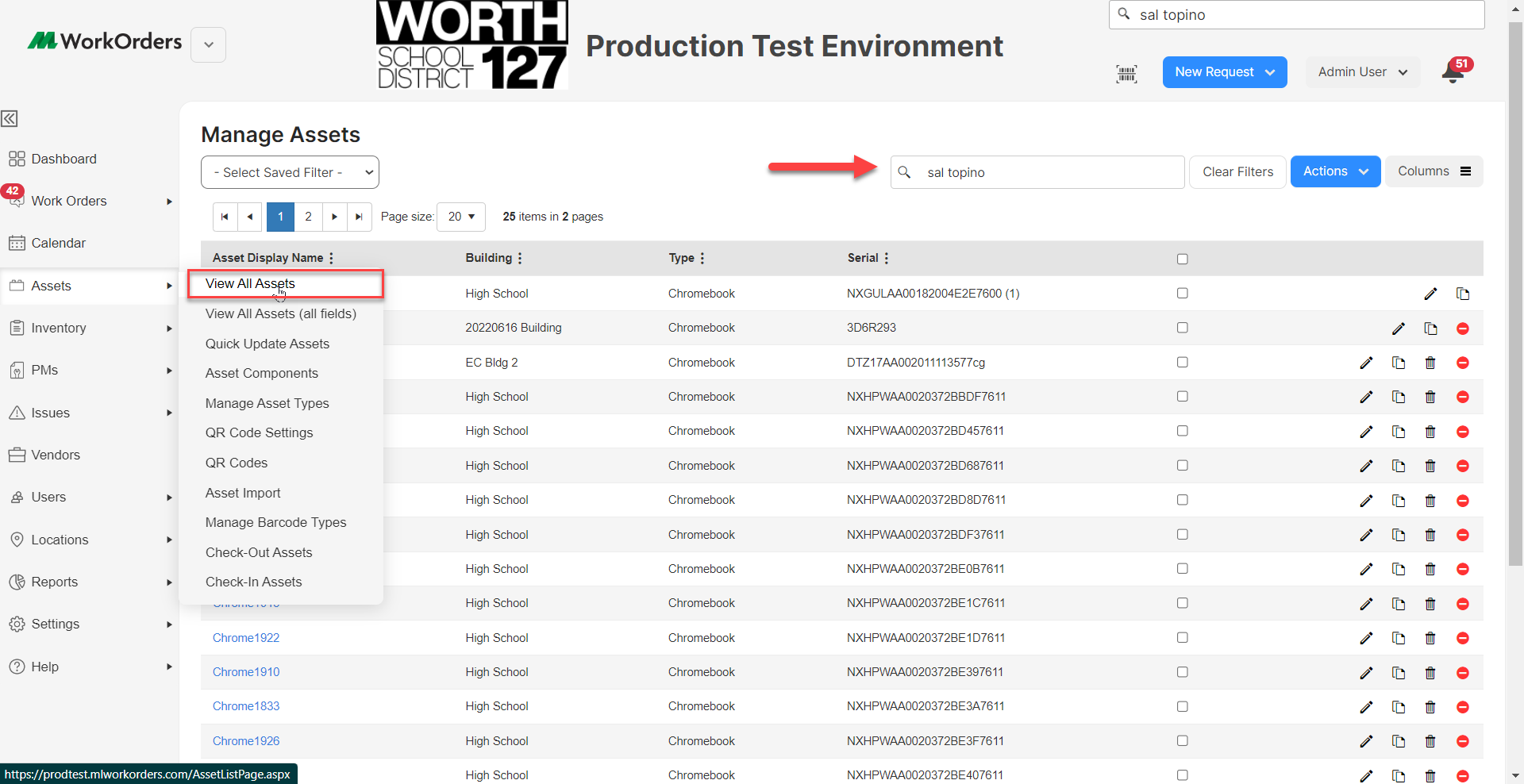Select QR Code Settings menu entry
Viewport: 1524px width, 784px height.
tap(259, 432)
